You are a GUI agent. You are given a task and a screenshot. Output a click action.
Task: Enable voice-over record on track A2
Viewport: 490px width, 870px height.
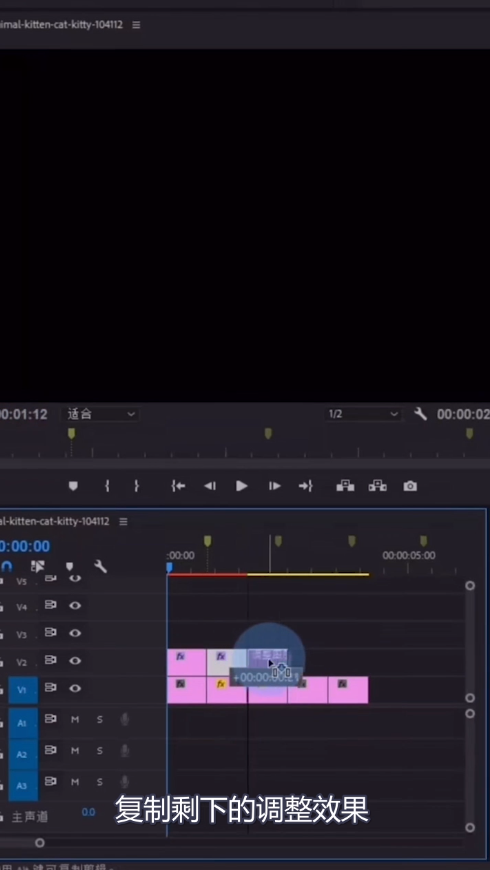click(125, 751)
